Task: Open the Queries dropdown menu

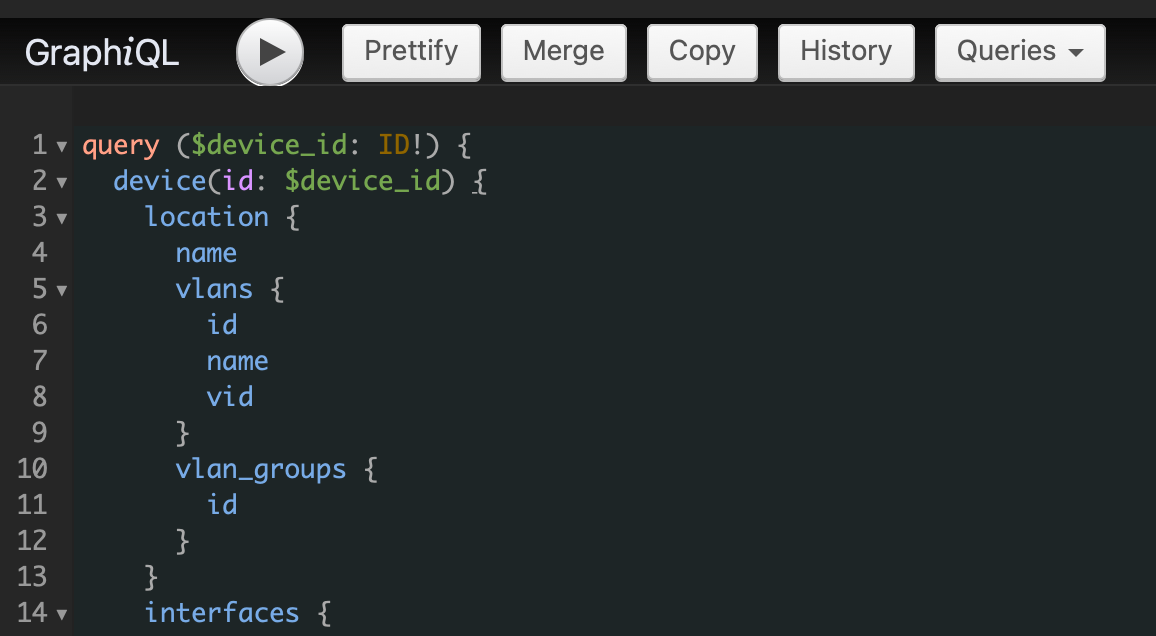Action: tap(1019, 51)
